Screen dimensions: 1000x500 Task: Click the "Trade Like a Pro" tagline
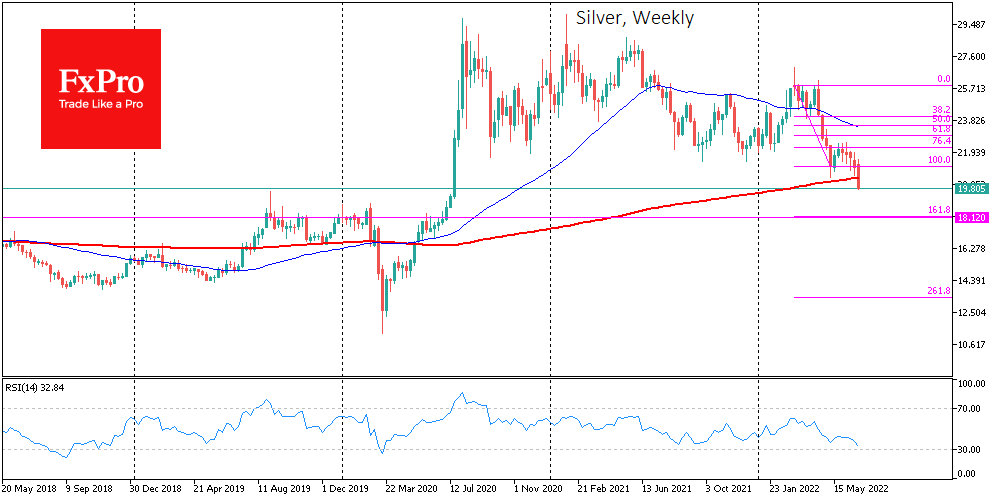[x=100, y=105]
